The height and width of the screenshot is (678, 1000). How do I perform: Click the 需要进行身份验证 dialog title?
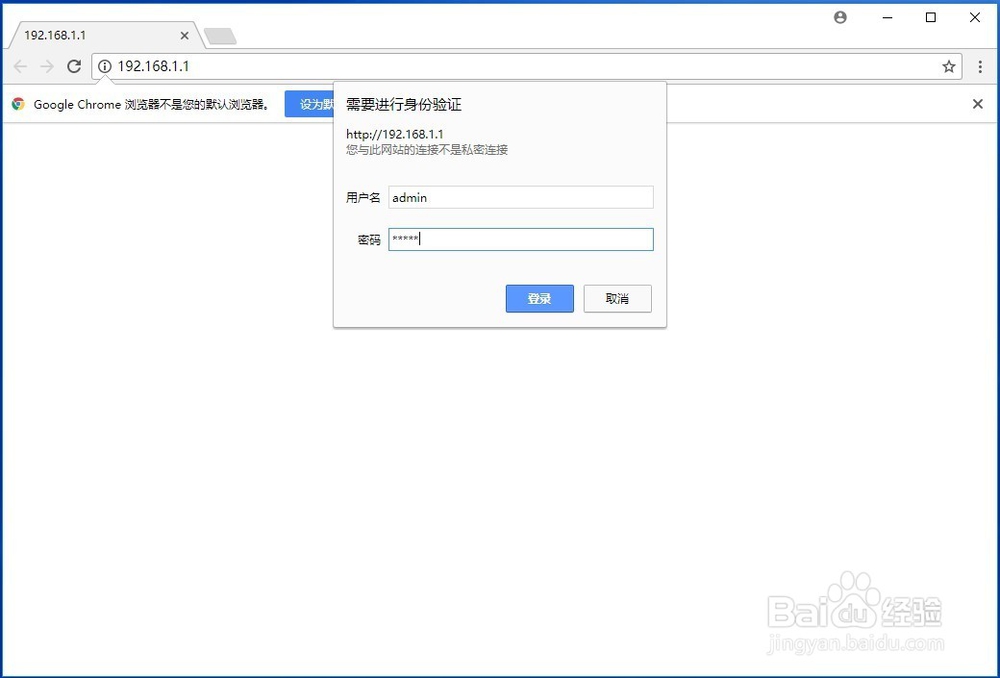404,105
